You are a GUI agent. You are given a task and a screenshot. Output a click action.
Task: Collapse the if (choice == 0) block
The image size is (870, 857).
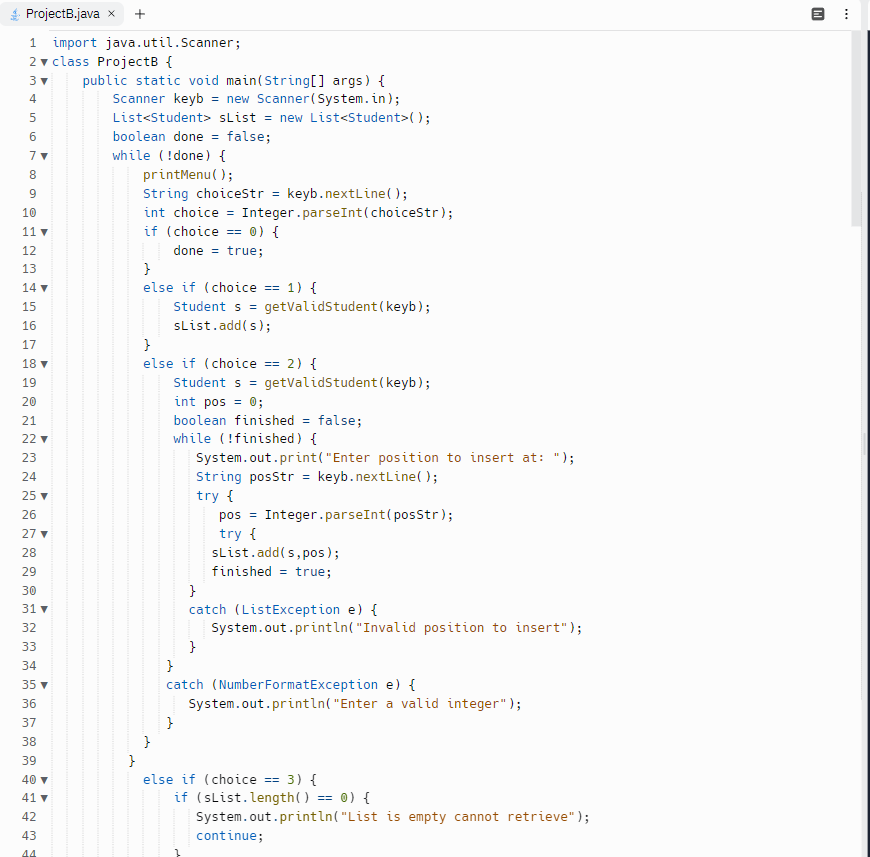(45, 231)
